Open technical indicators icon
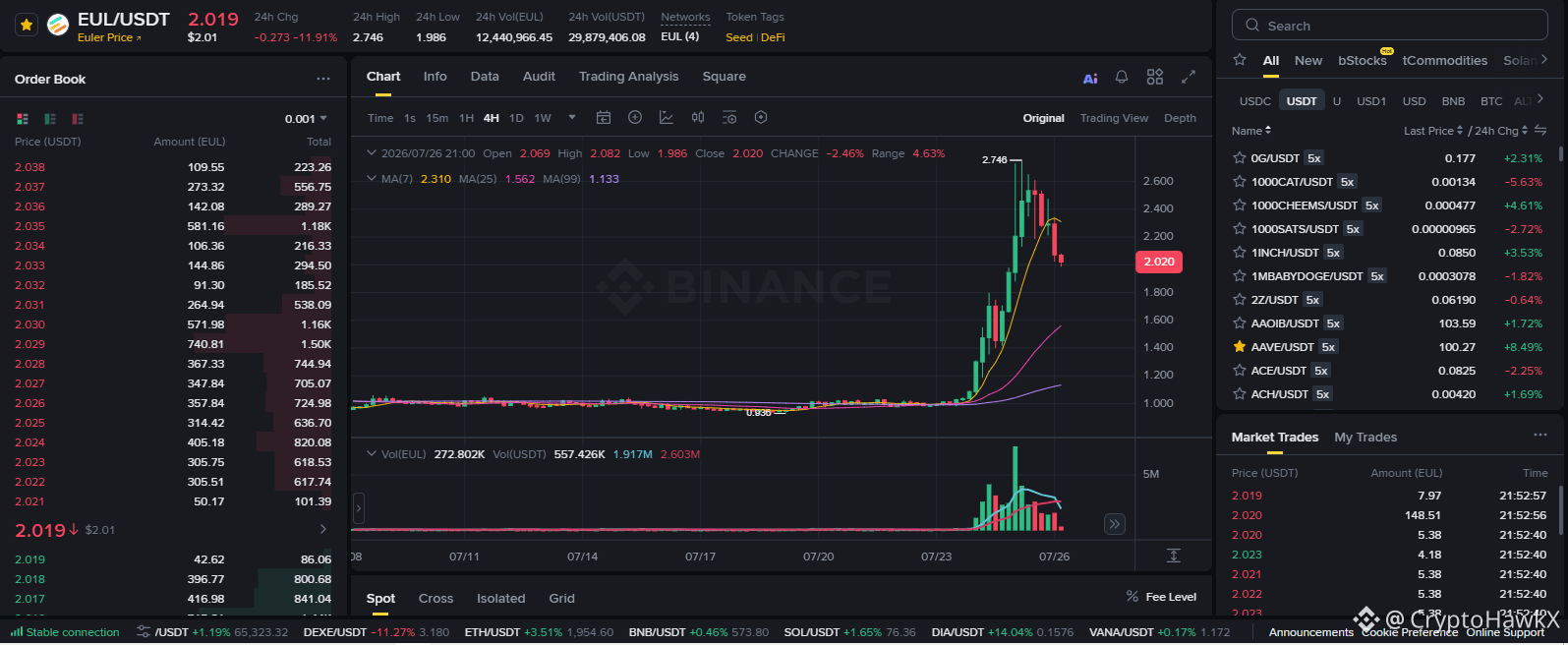Viewport: 1568px width, 645px height. coord(667,118)
